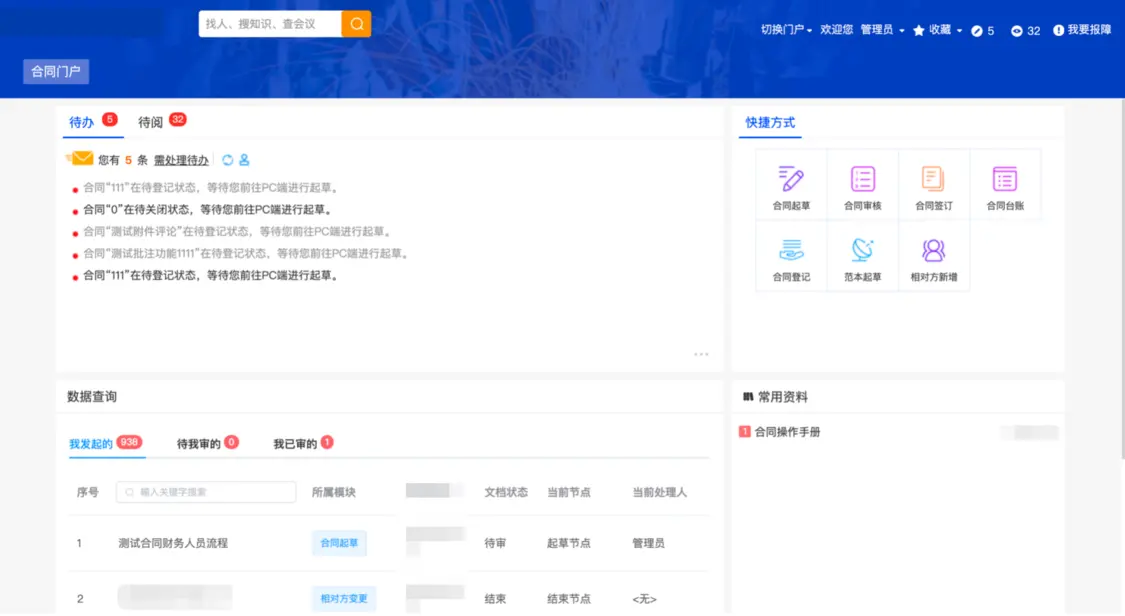This screenshot has height=616, width=1125.
Task: Open the 相对方新增 shortcut icon
Action: pyautogui.click(x=933, y=250)
